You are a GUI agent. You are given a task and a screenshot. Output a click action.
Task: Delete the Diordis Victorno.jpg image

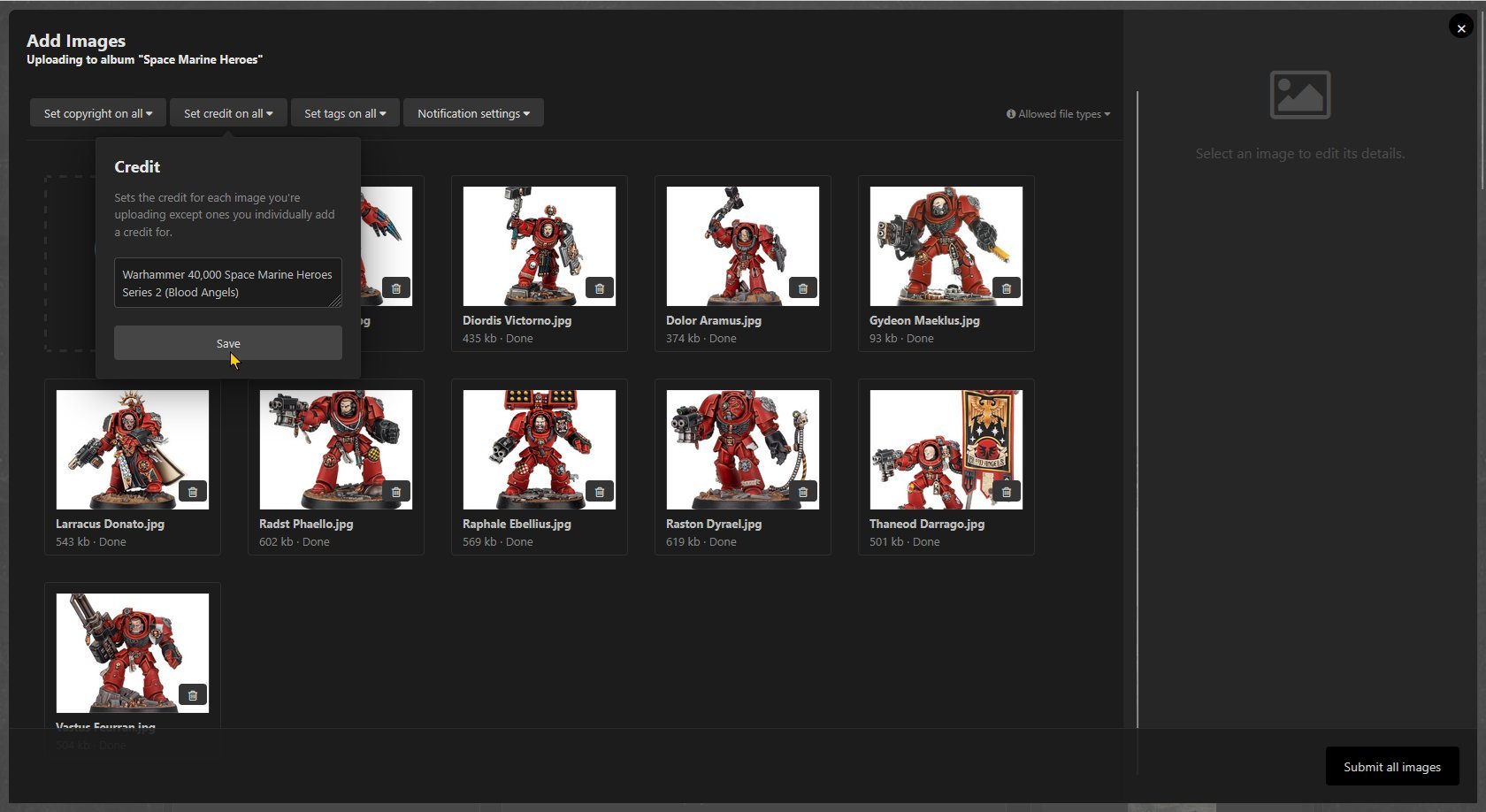pyautogui.click(x=599, y=288)
